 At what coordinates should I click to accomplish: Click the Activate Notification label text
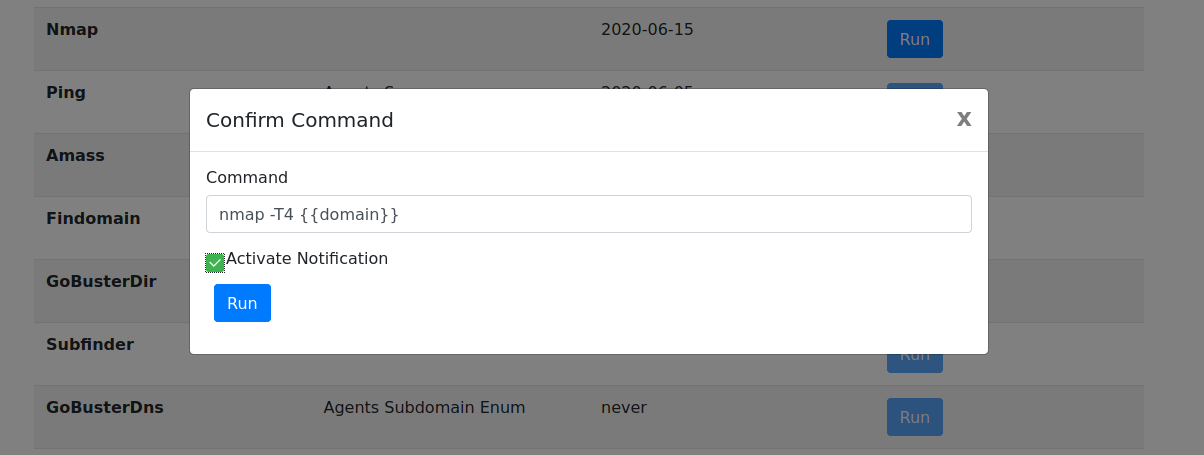click(307, 258)
